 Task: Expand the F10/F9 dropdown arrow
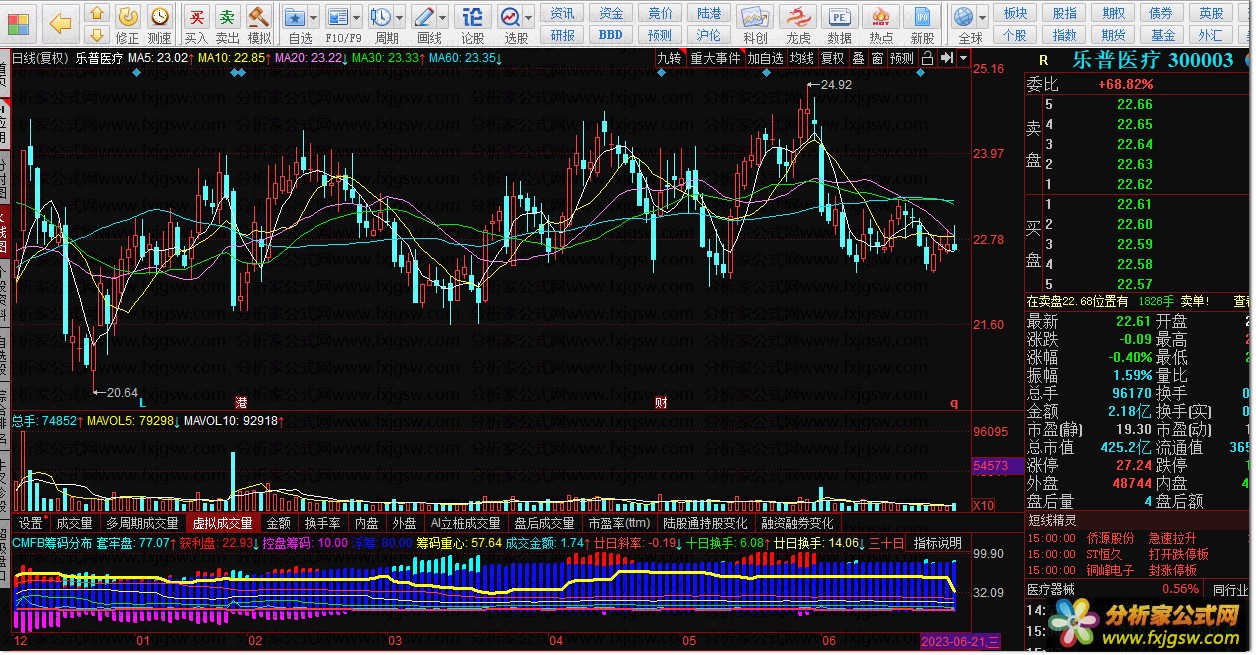coord(357,18)
